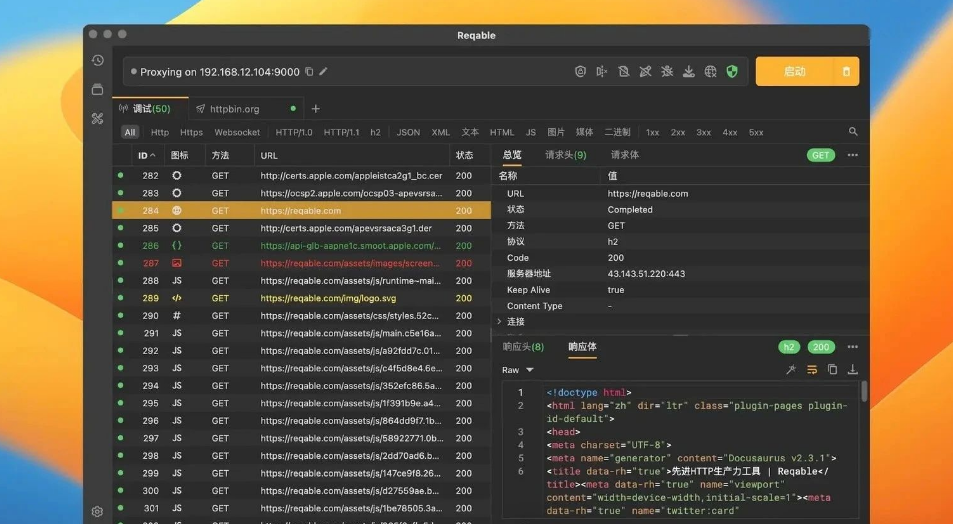Toggle word wrap icon in response body
953x524 pixels.
812,370
